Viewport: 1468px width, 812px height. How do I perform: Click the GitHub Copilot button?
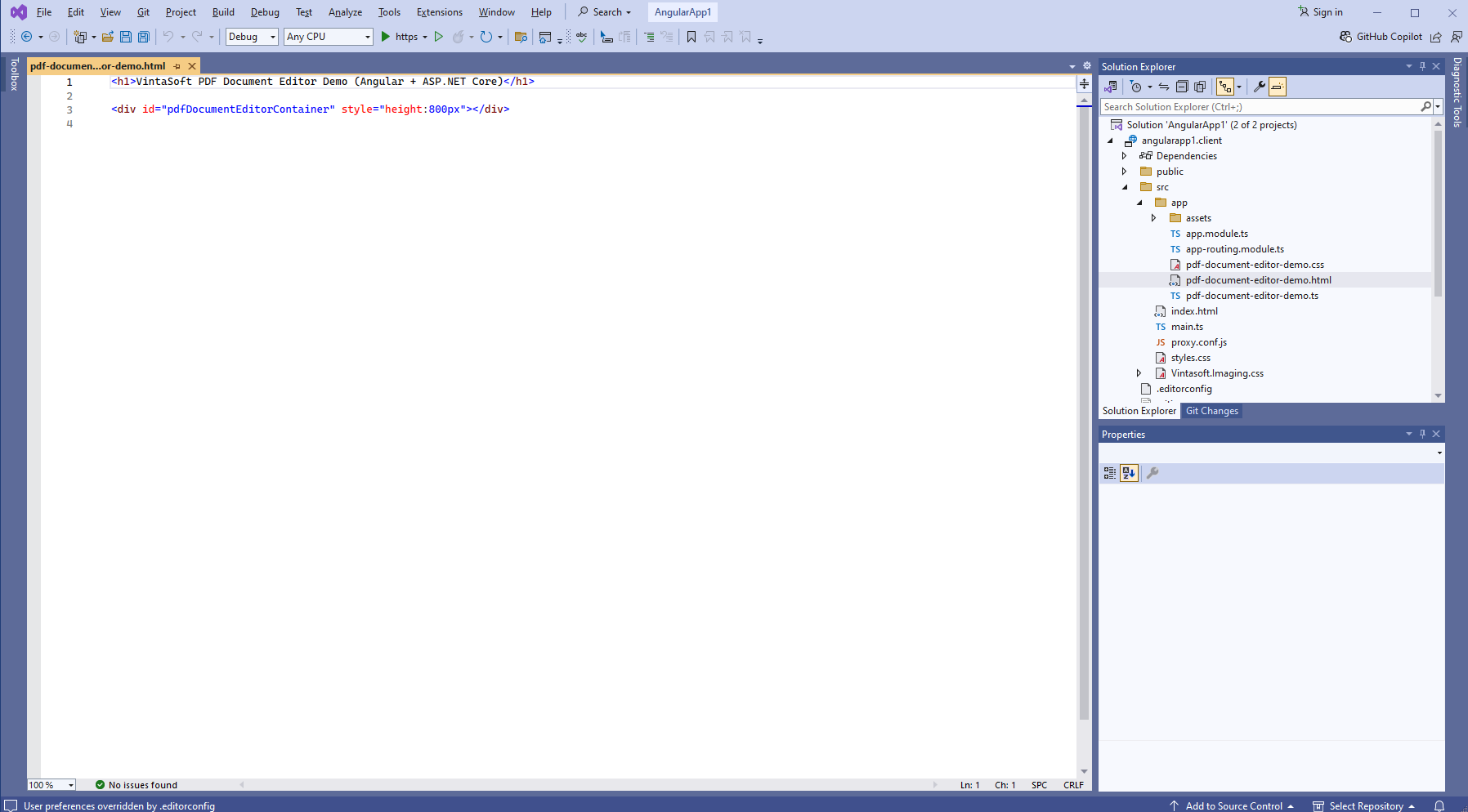1381,37
